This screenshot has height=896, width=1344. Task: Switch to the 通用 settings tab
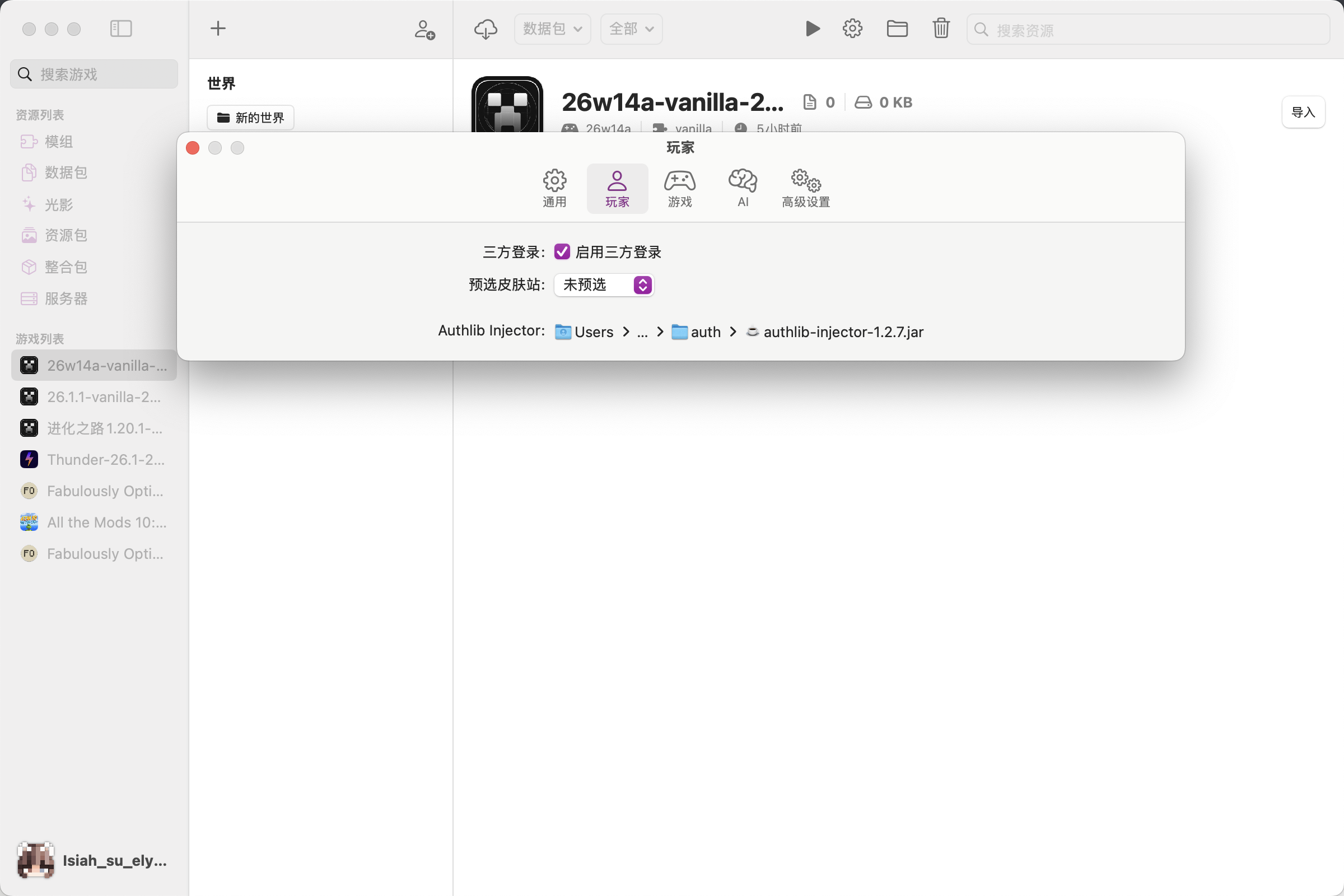click(x=554, y=188)
